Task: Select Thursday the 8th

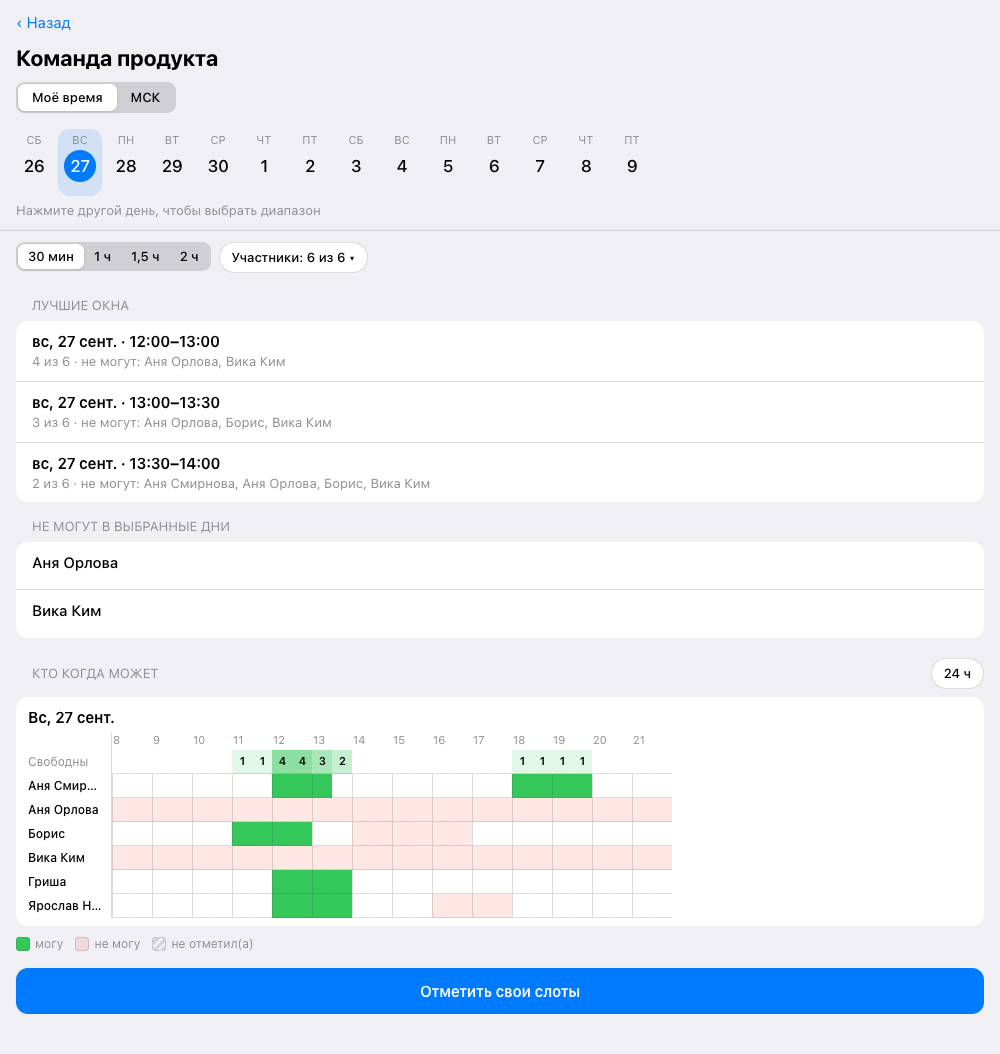Action: click(586, 161)
